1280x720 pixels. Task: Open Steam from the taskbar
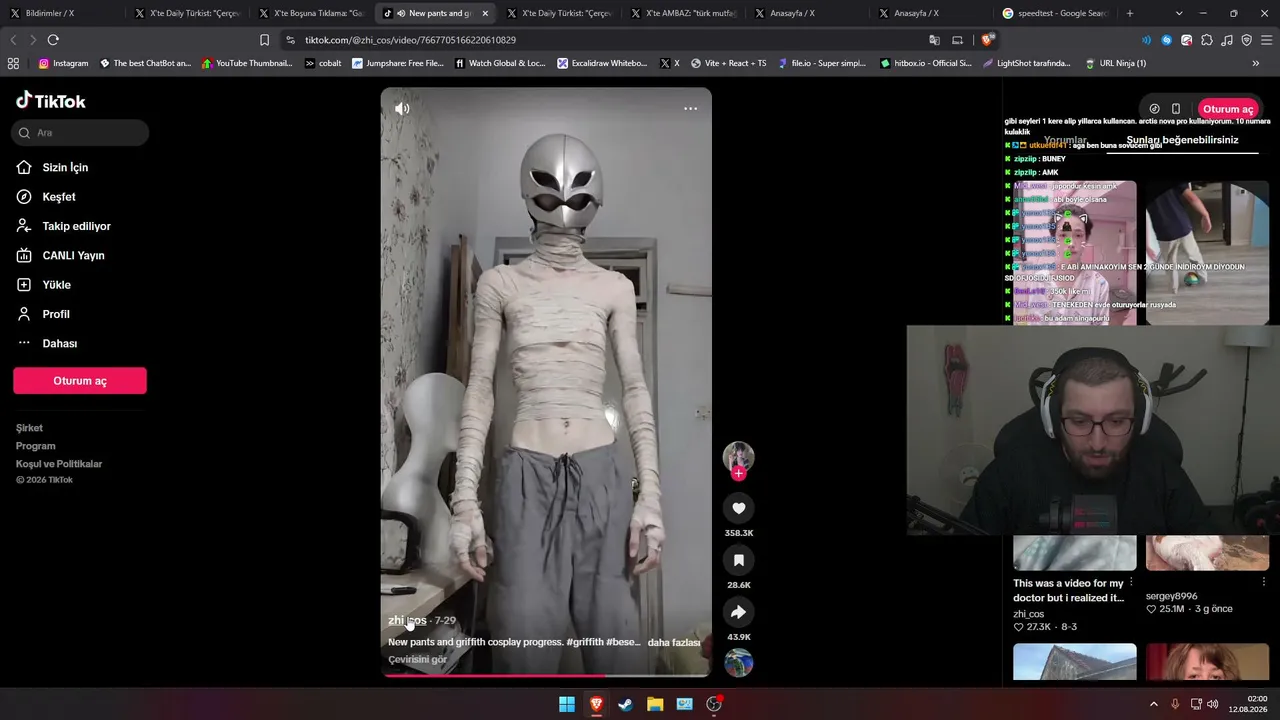coord(625,704)
